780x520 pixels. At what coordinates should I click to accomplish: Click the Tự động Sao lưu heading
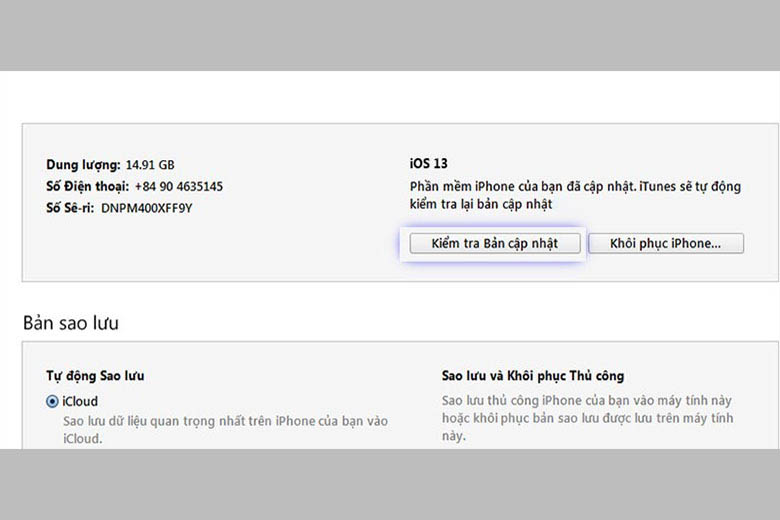click(x=95, y=376)
